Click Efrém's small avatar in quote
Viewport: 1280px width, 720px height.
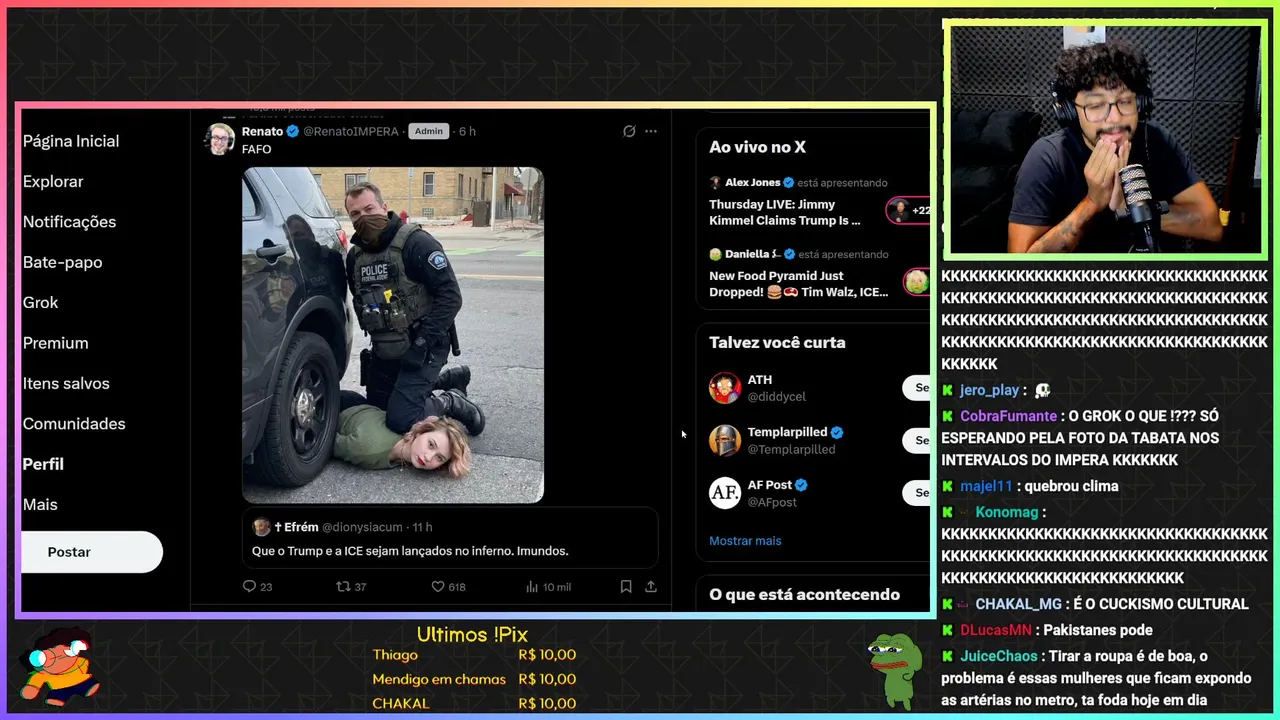261,527
